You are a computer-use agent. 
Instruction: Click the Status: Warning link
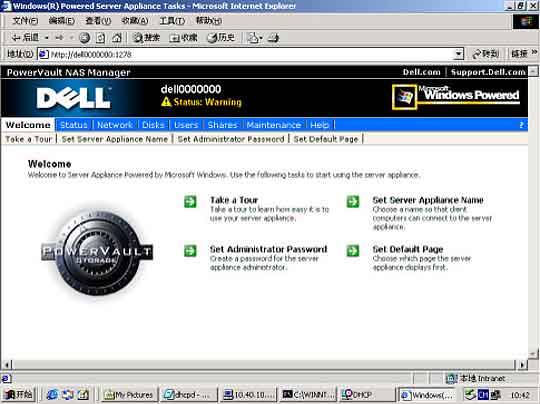(207, 102)
